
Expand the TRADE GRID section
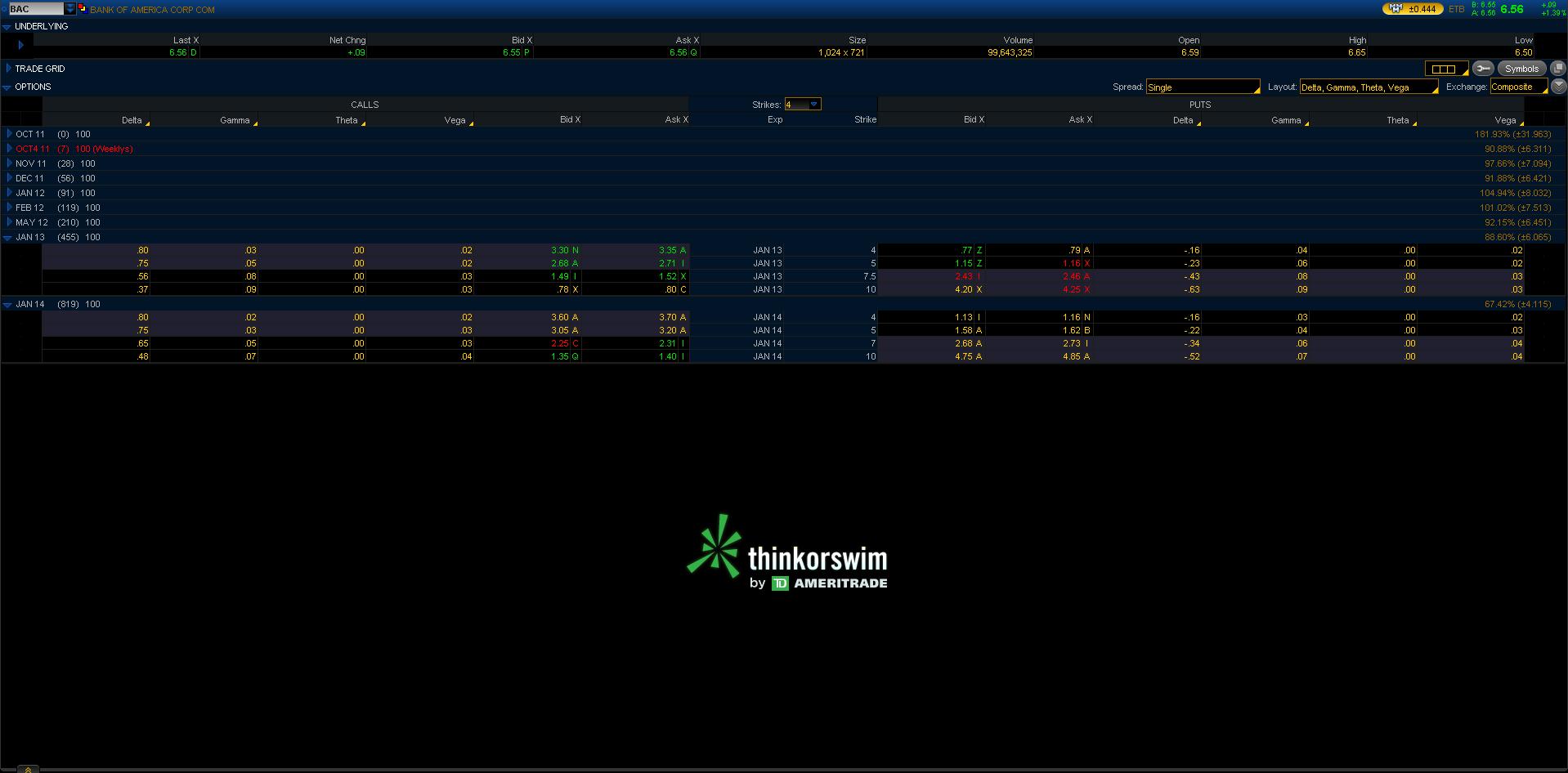8,69
